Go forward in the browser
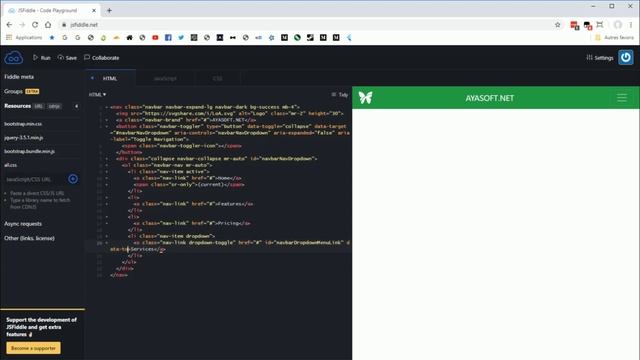This screenshot has width=640, height=360. (x=22, y=25)
